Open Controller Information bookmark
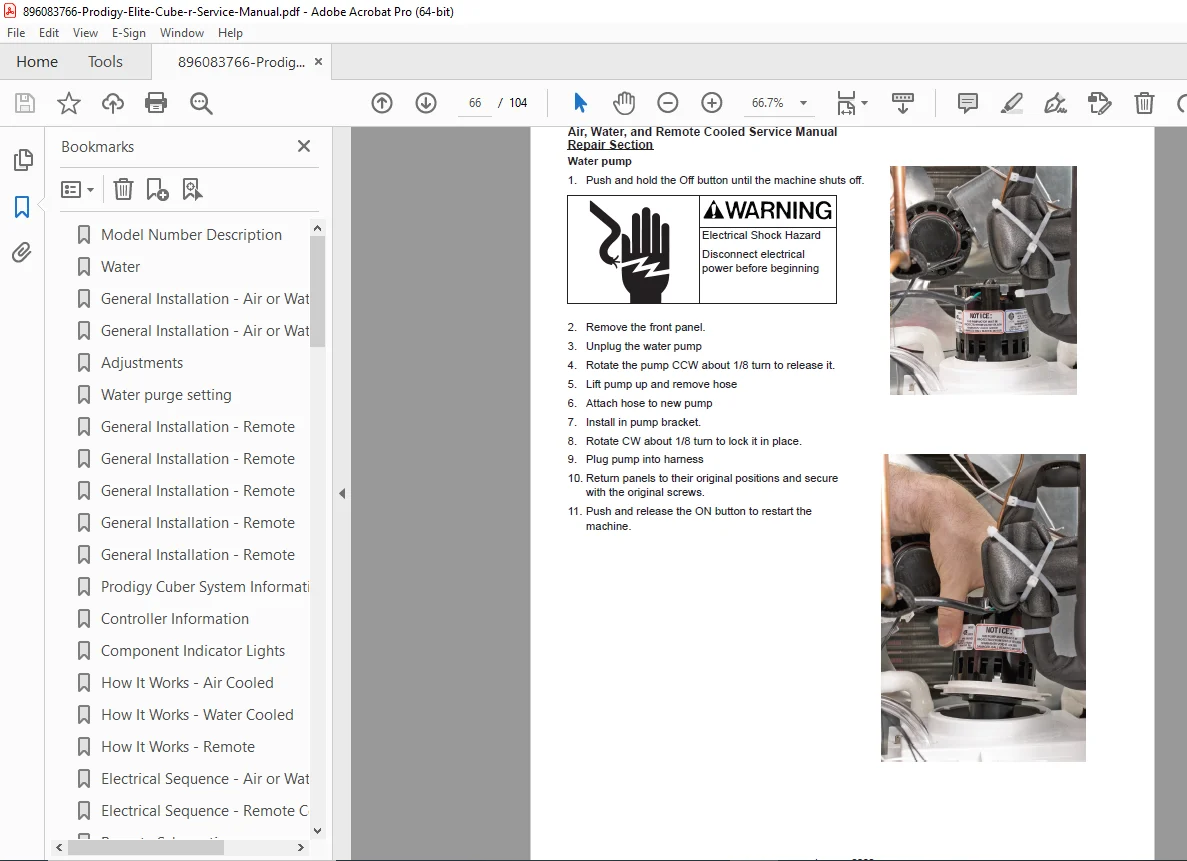Image resolution: width=1187 pixels, height=861 pixels. click(x=175, y=619)
